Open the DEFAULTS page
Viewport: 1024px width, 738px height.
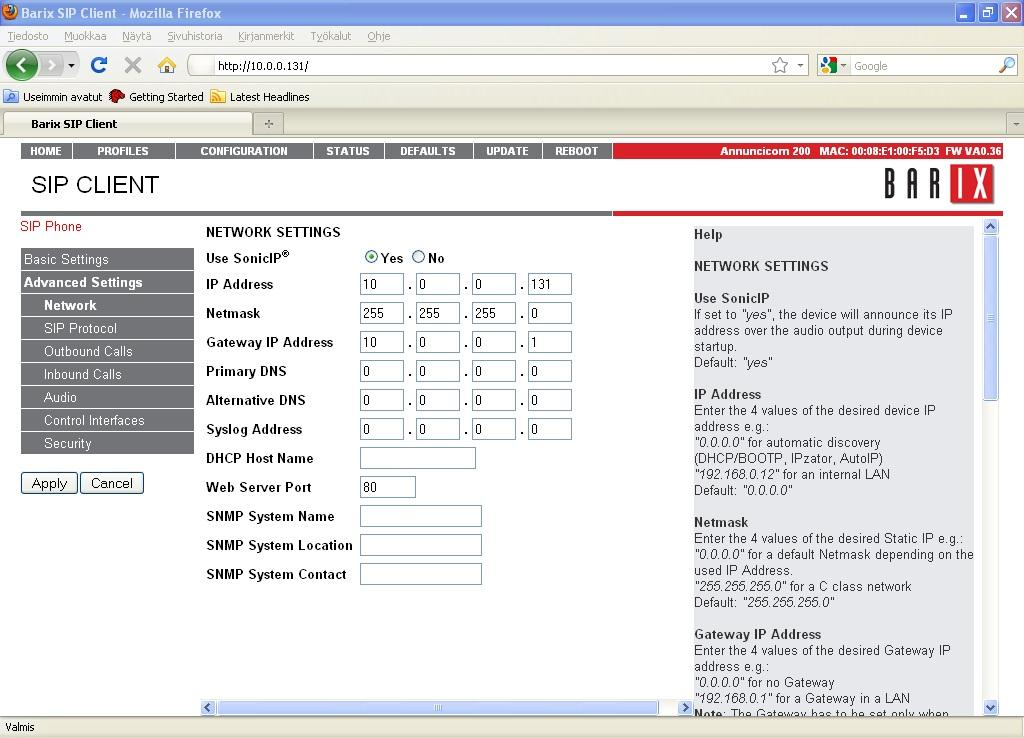click(x=428, y=151)
